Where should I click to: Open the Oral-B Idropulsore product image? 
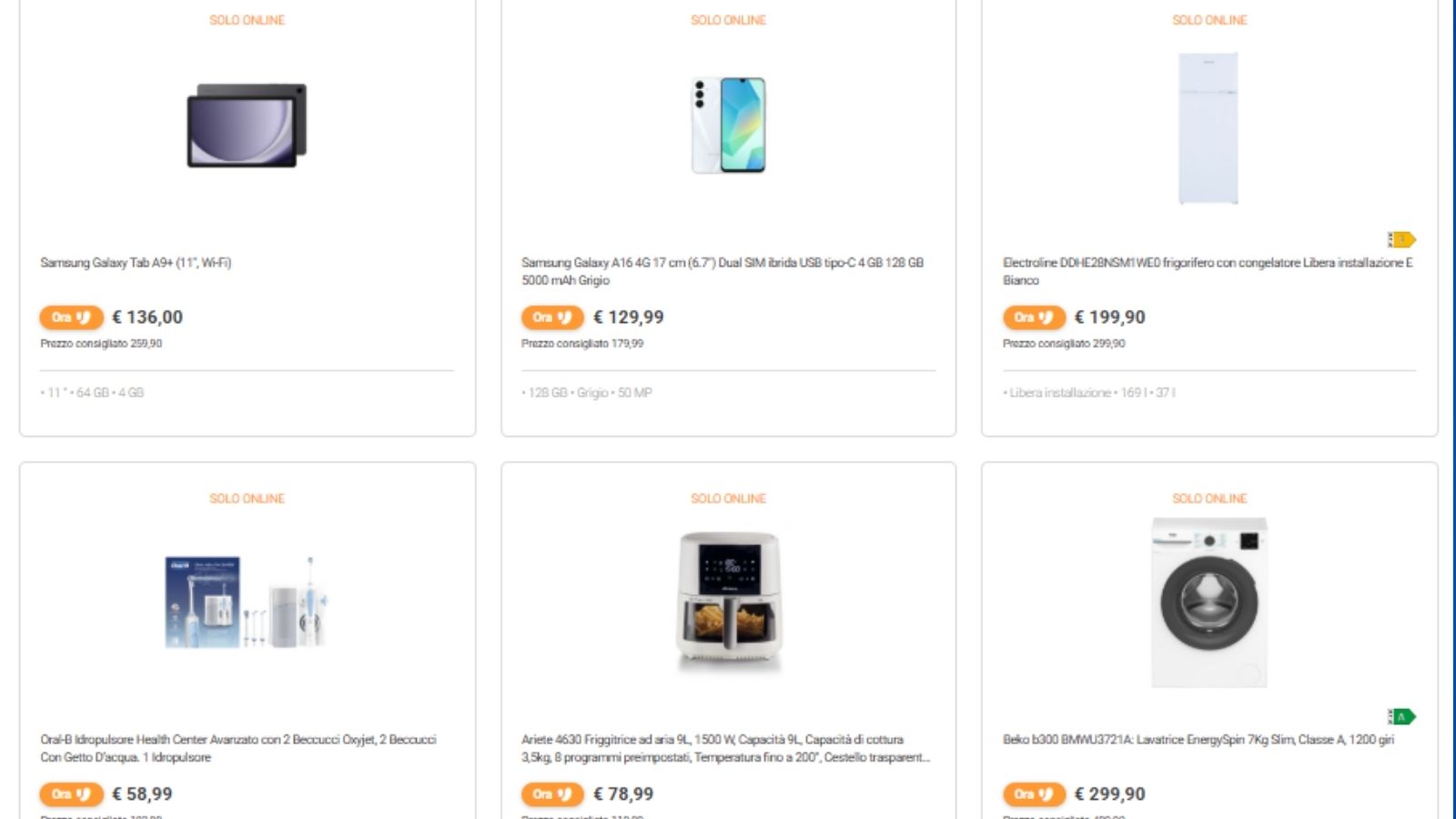[247, 602]
